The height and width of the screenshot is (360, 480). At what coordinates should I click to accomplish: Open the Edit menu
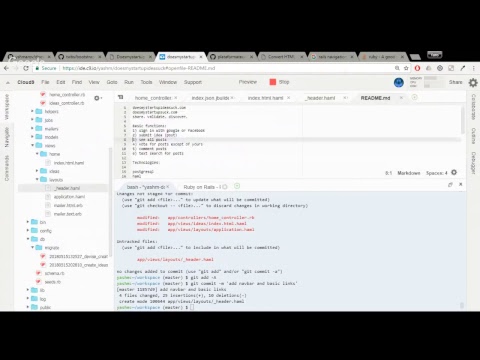(61, 82)
